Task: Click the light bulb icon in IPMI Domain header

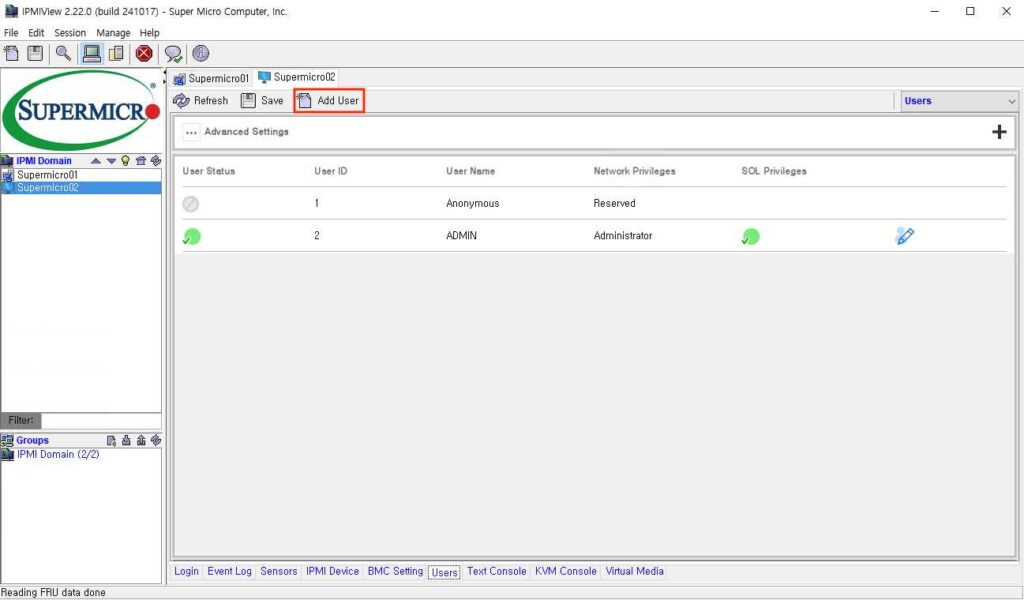Action: coord(125,161)
